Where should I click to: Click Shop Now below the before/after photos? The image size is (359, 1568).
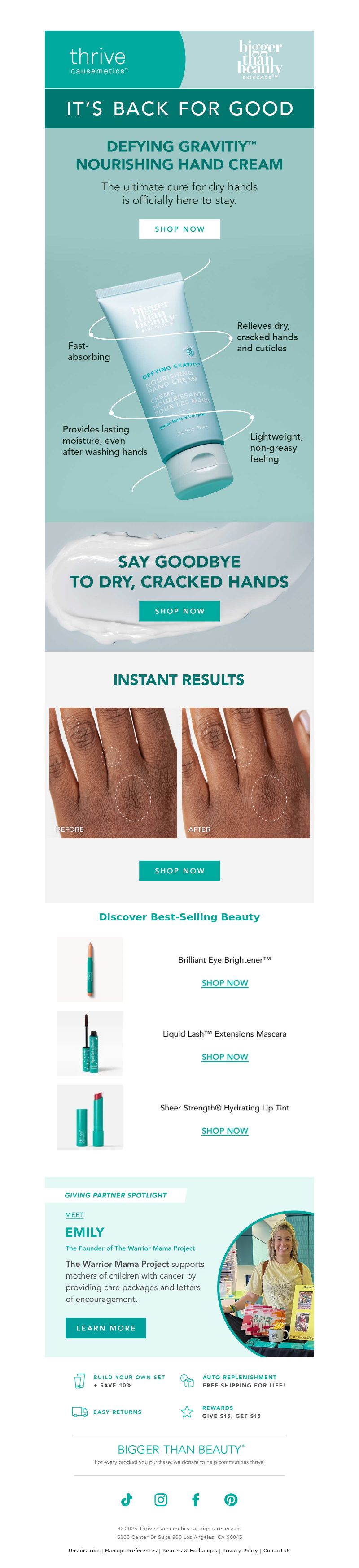tap(179, 871)
